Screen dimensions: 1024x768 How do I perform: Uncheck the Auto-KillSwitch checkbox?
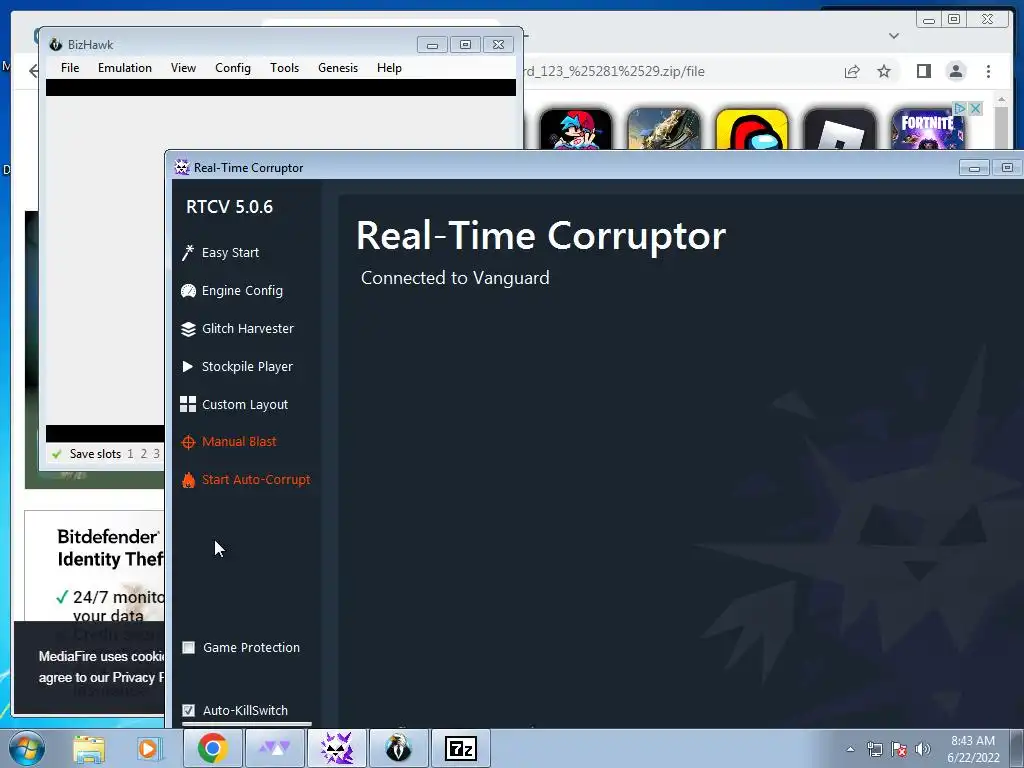[189, 710]
